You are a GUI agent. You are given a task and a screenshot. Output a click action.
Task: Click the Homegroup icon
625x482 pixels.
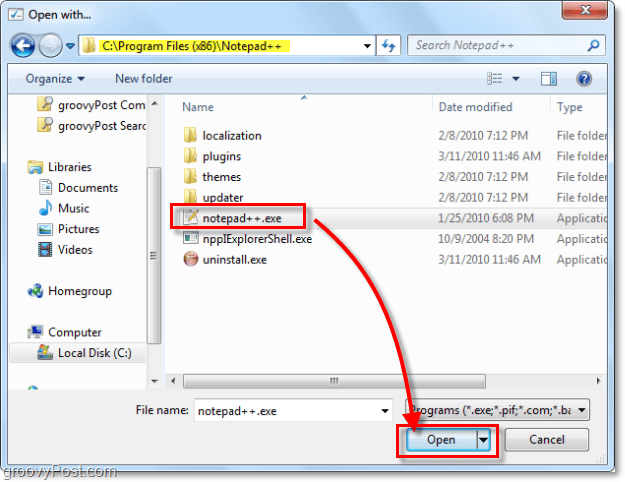(35, 291)
